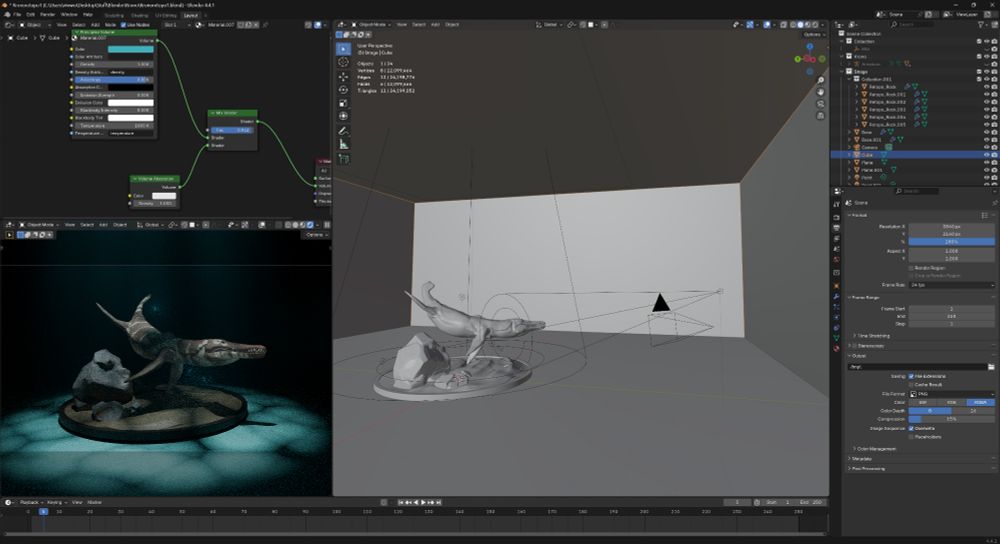
Task: Open the Edit menu
Action: (31, 14)
